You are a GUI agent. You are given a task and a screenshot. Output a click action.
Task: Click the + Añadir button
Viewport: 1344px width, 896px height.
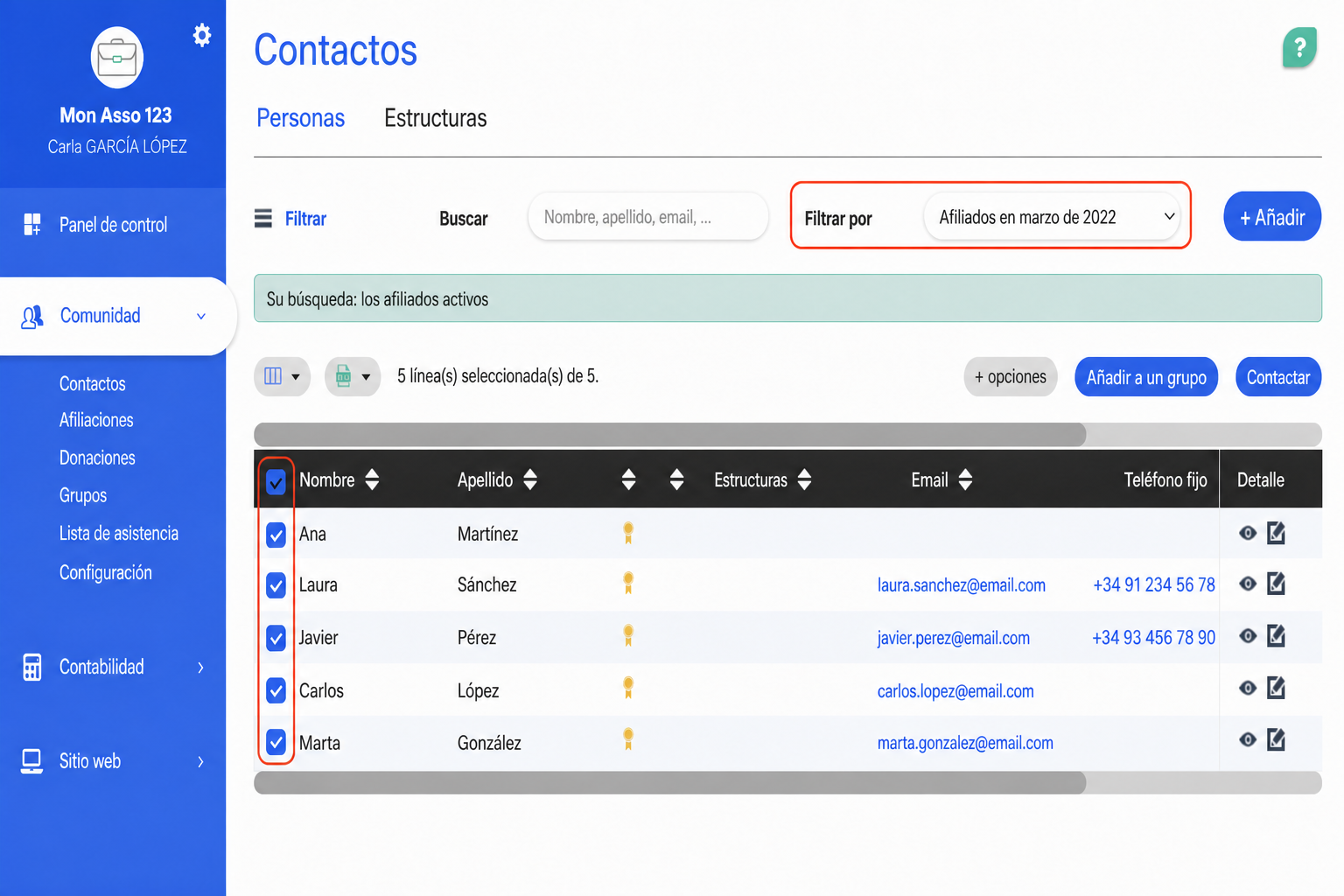(1272, 216)
